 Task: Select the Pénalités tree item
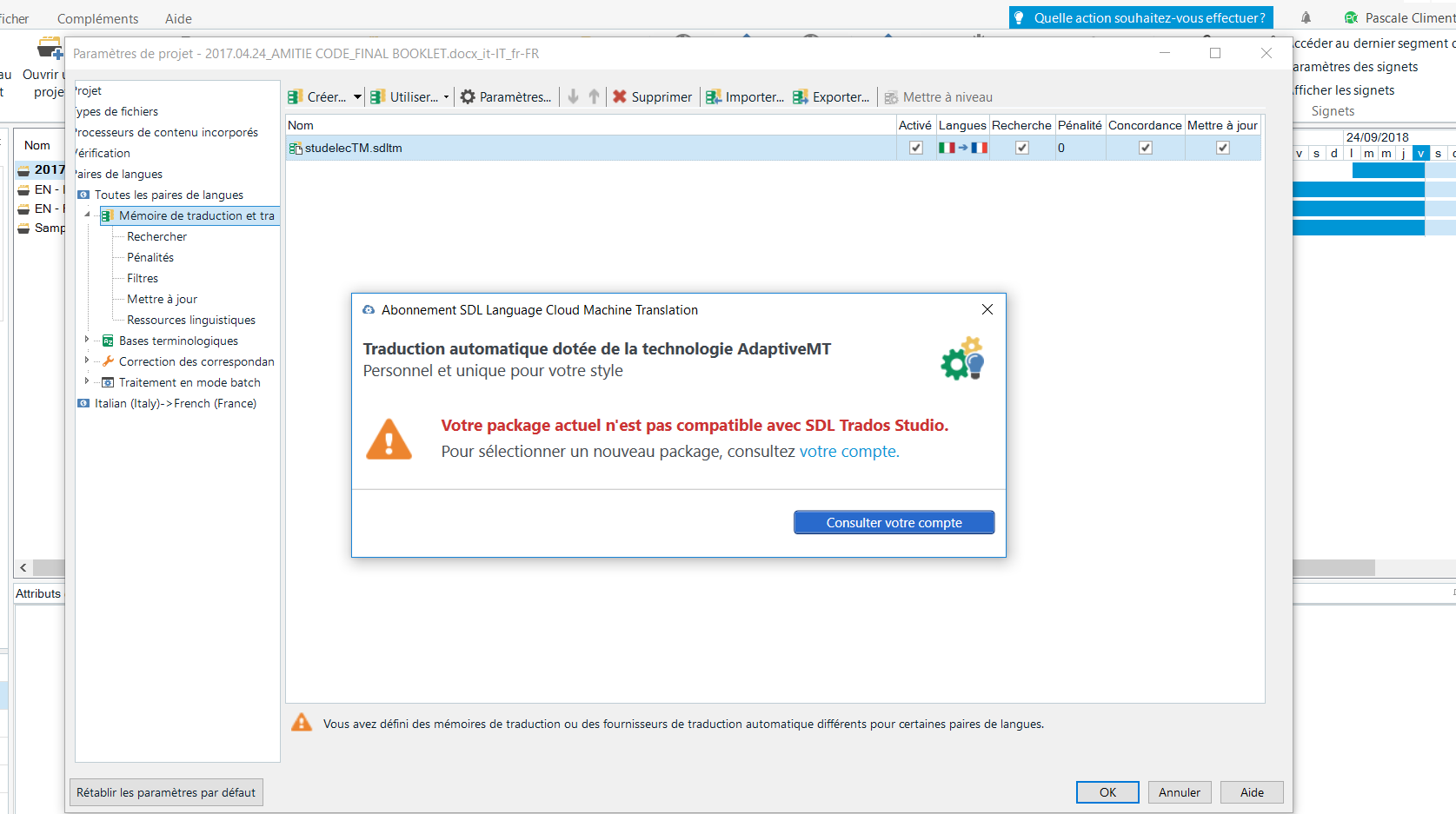point(150,257)
